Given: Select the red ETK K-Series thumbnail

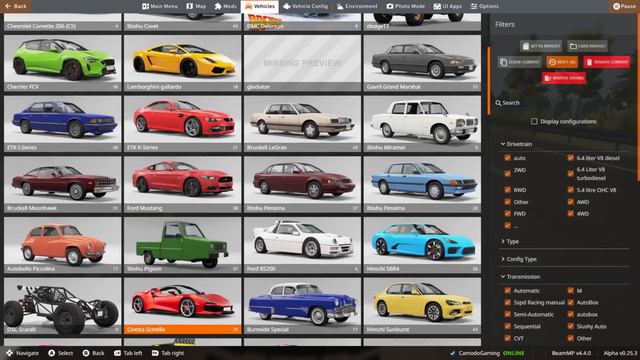Looking at the screenshot, I should click(x=182, y=124).
